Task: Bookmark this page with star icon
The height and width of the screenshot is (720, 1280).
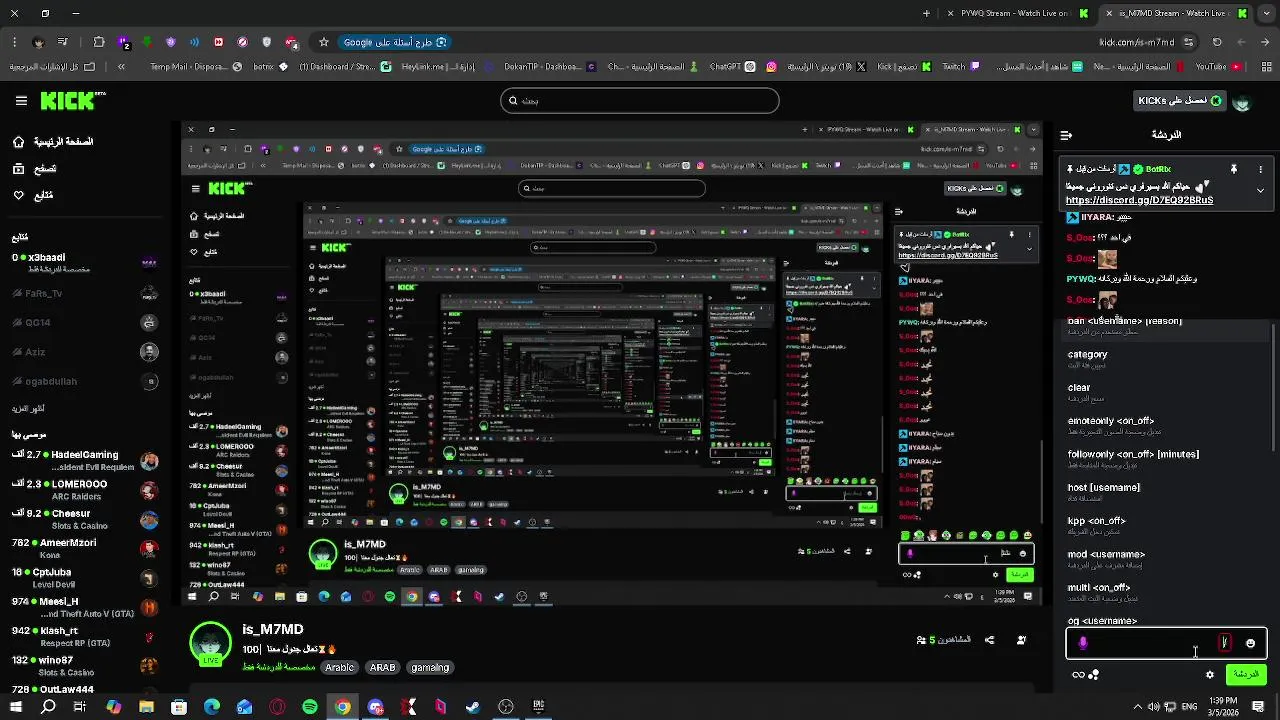Action: [324, 42]
